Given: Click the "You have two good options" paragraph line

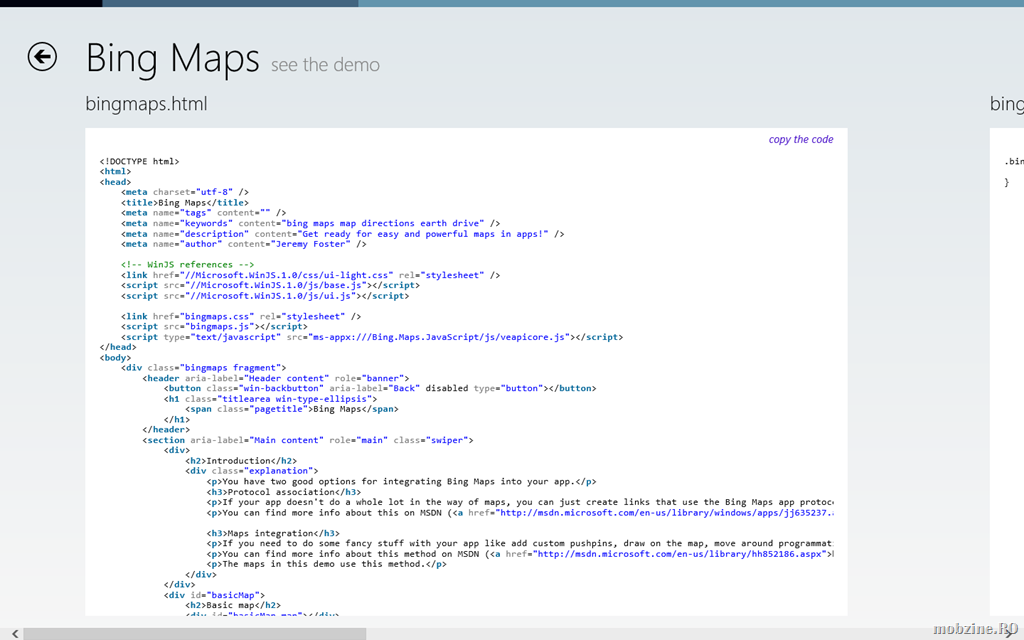Looking at the screenshot, I should tap(402, 481).
